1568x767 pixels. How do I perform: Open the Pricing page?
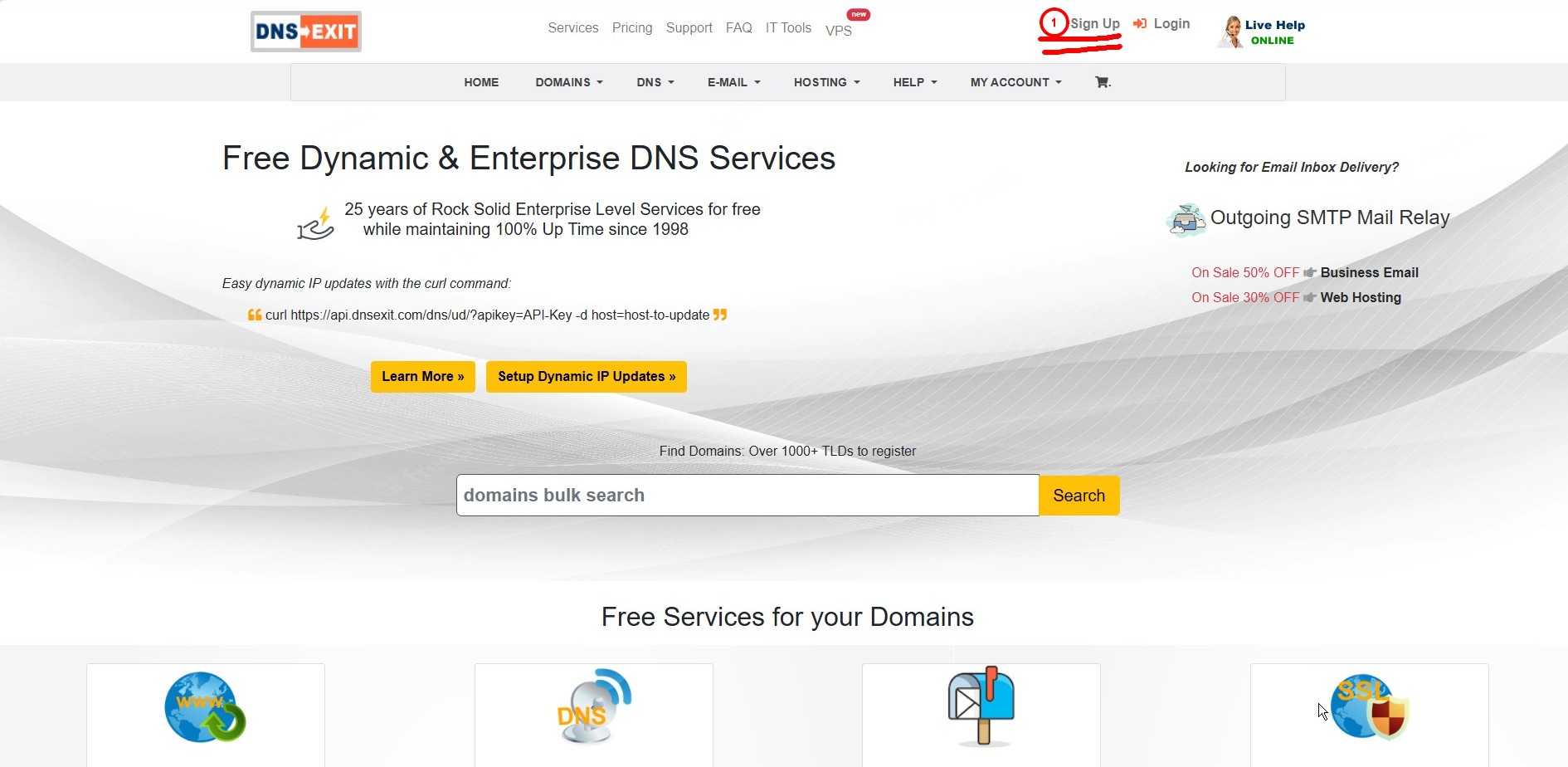pos(632,27)
